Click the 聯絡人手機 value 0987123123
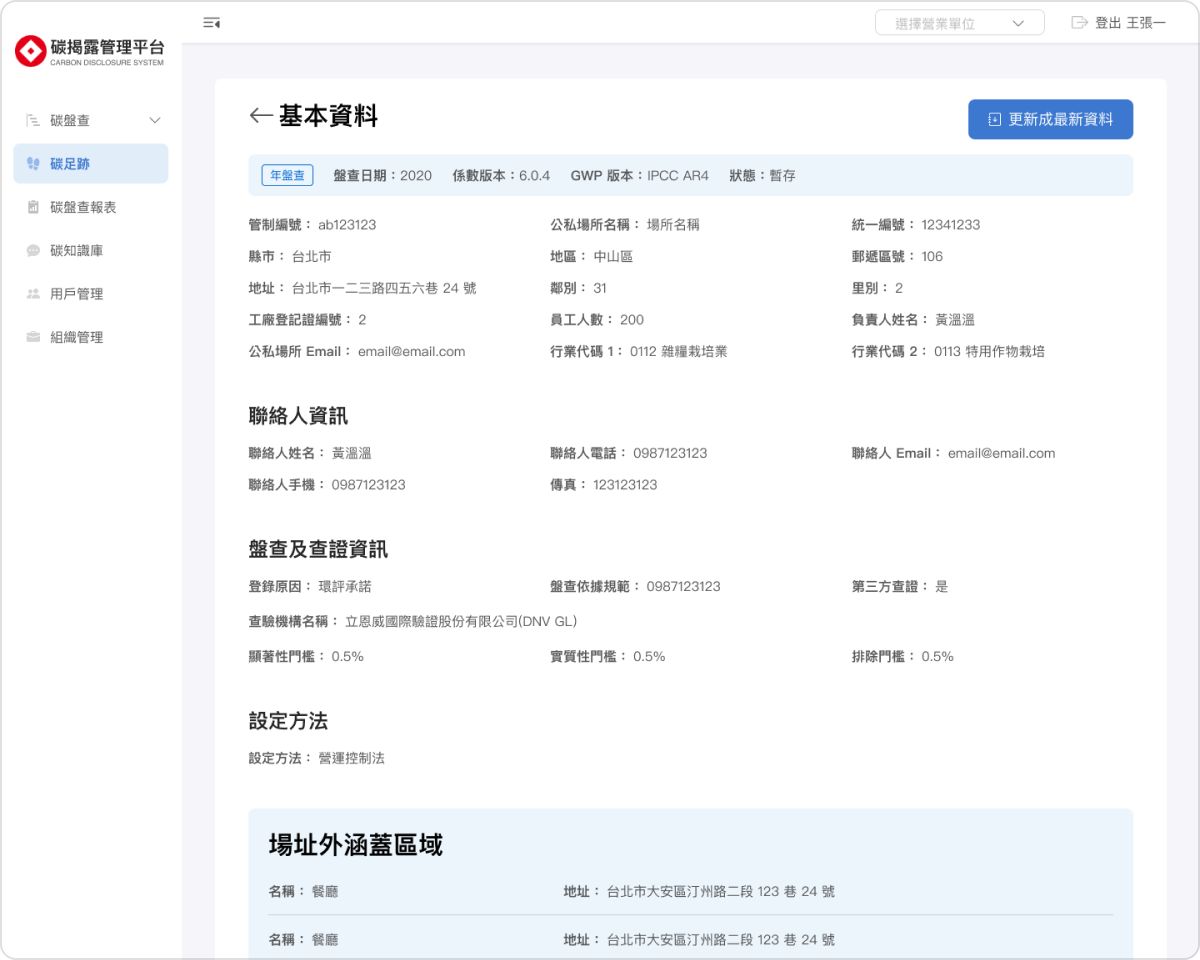This screenshot has height=960, width=1200. 369,485
